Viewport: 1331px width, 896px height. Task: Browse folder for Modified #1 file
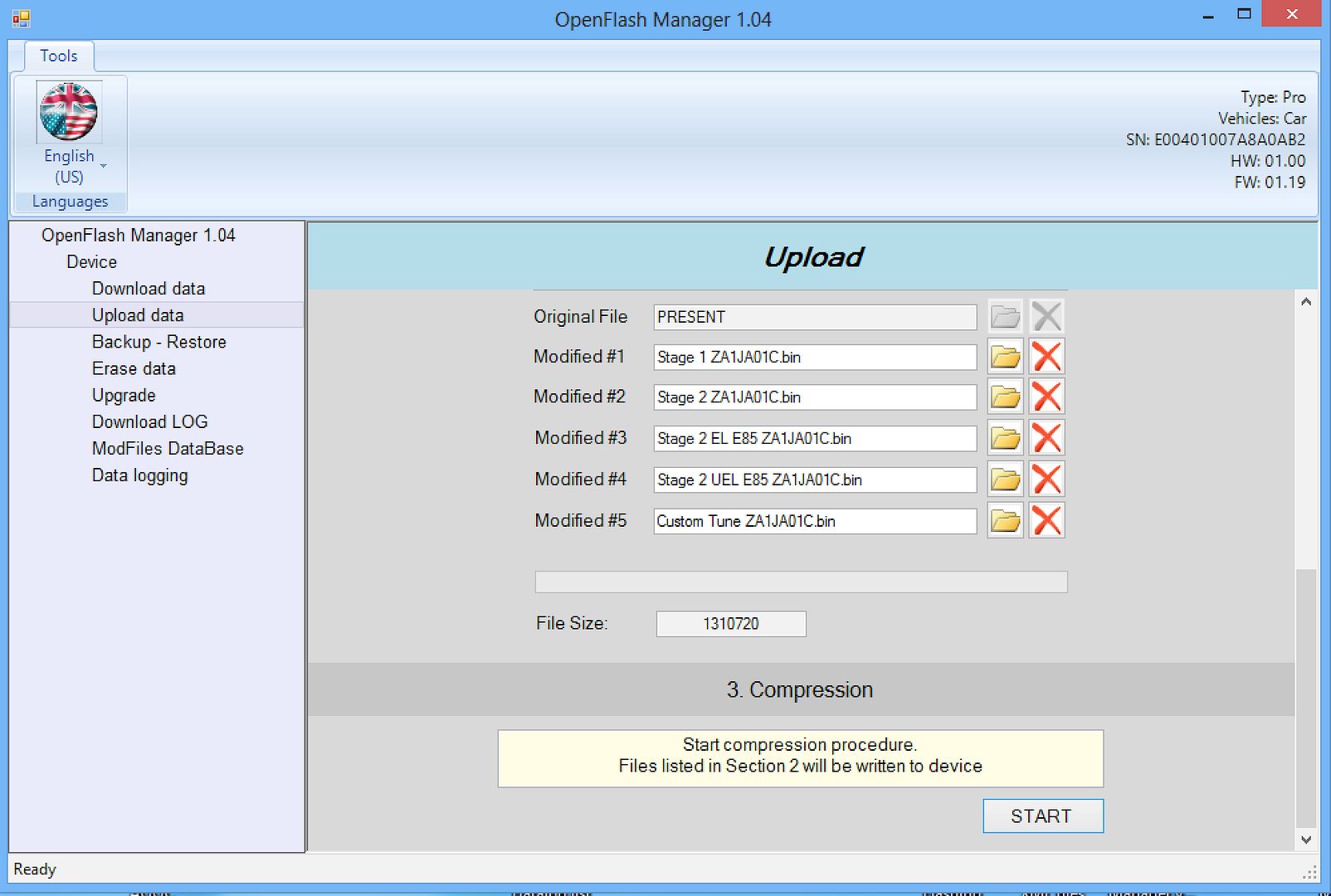(1005, 357)
